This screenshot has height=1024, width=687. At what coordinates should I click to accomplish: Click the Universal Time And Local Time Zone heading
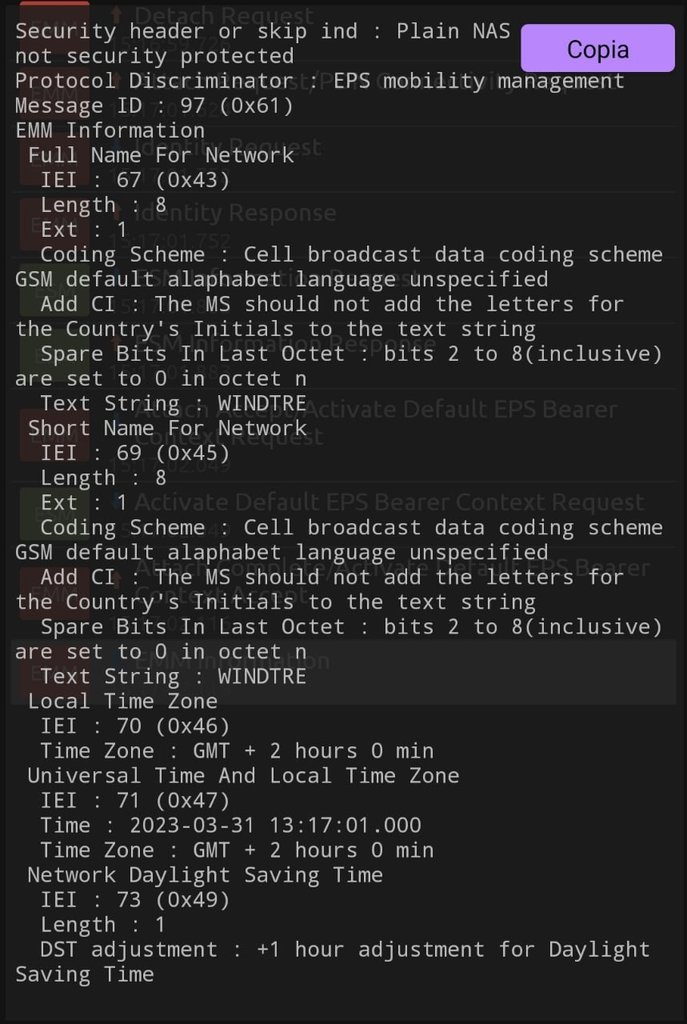[243, 775]
